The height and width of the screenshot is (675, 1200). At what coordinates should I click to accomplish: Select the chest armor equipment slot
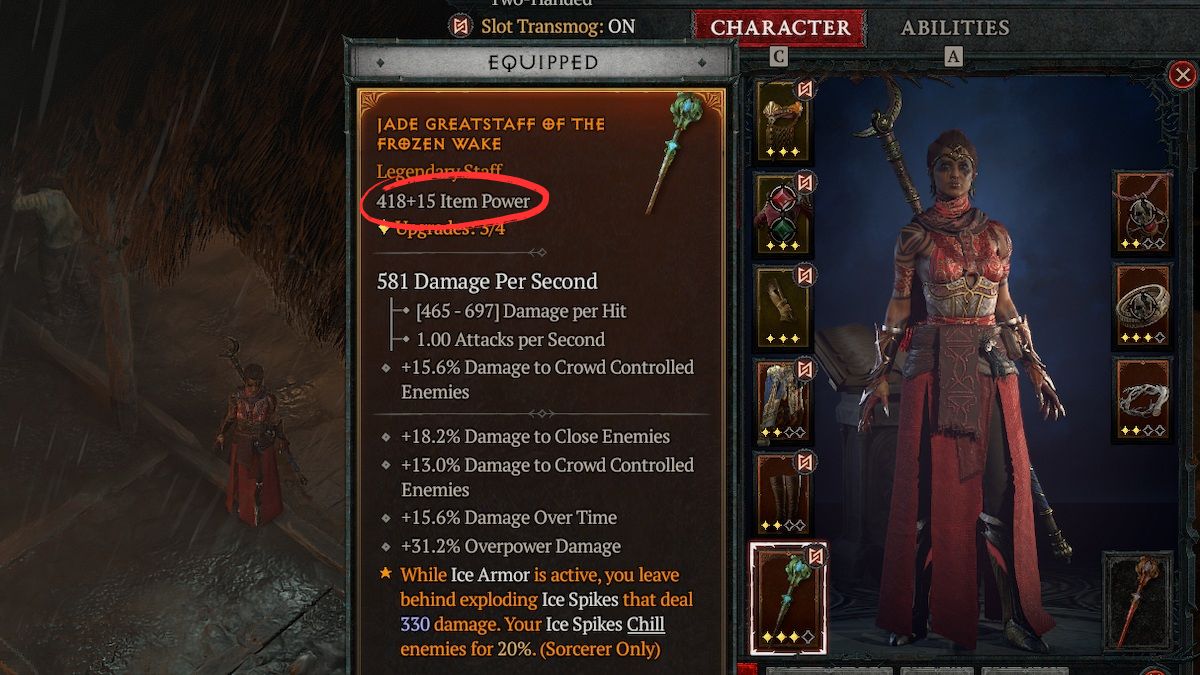click(x=784, y=215)
